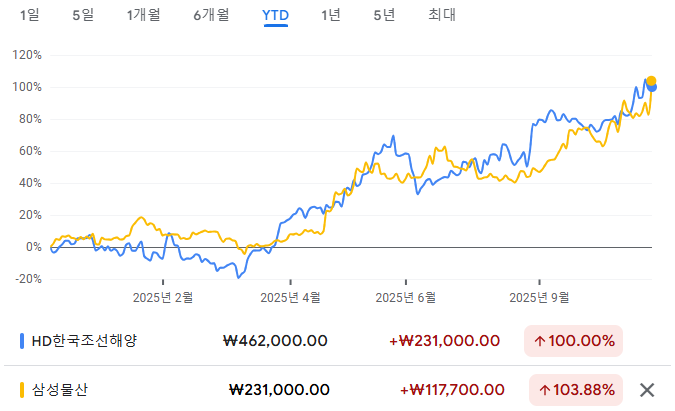Click the up arrow in the 103.88% badge
Viewport: 675px width, 411px height.
(x=545, y=391)
